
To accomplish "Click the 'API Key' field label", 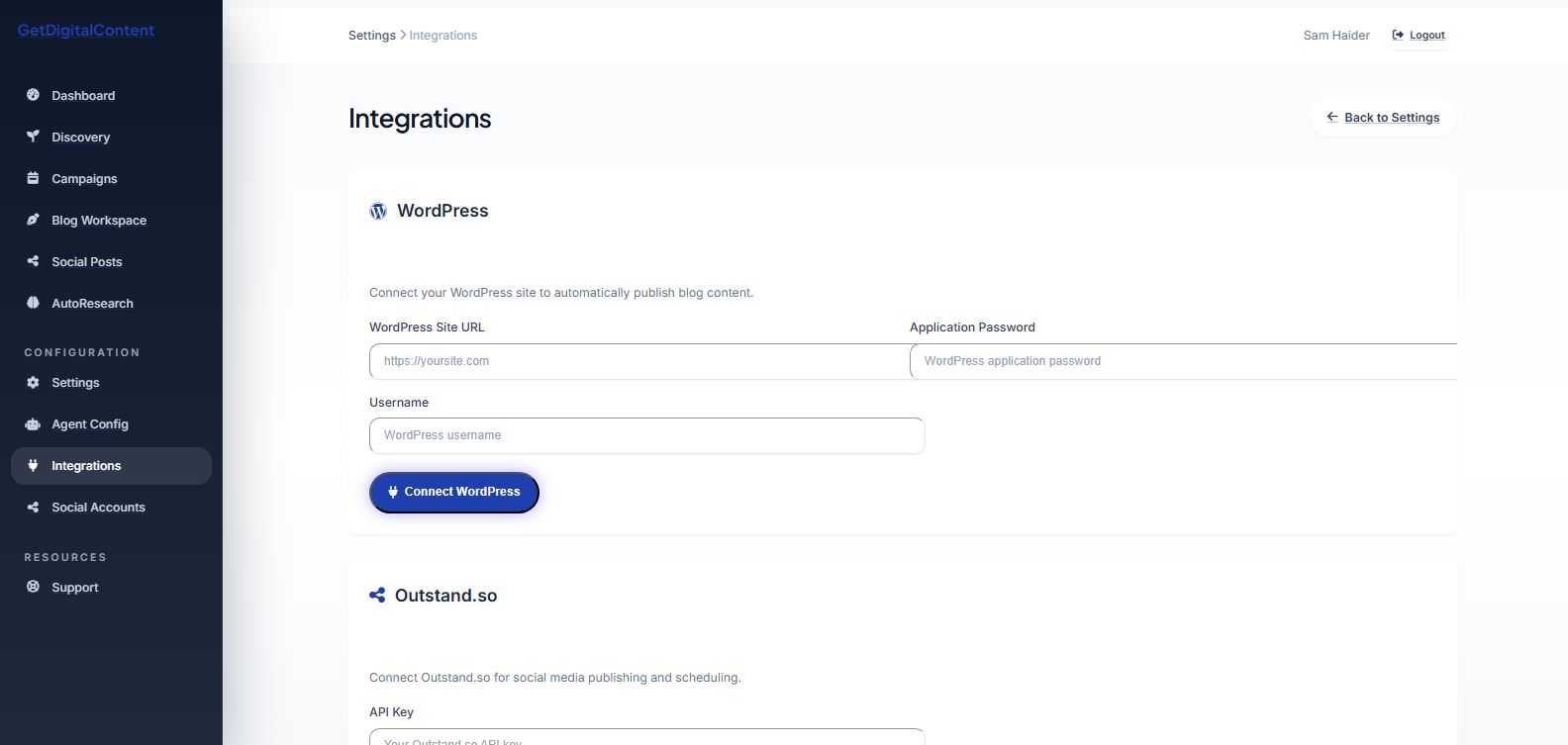I will 391,712.
